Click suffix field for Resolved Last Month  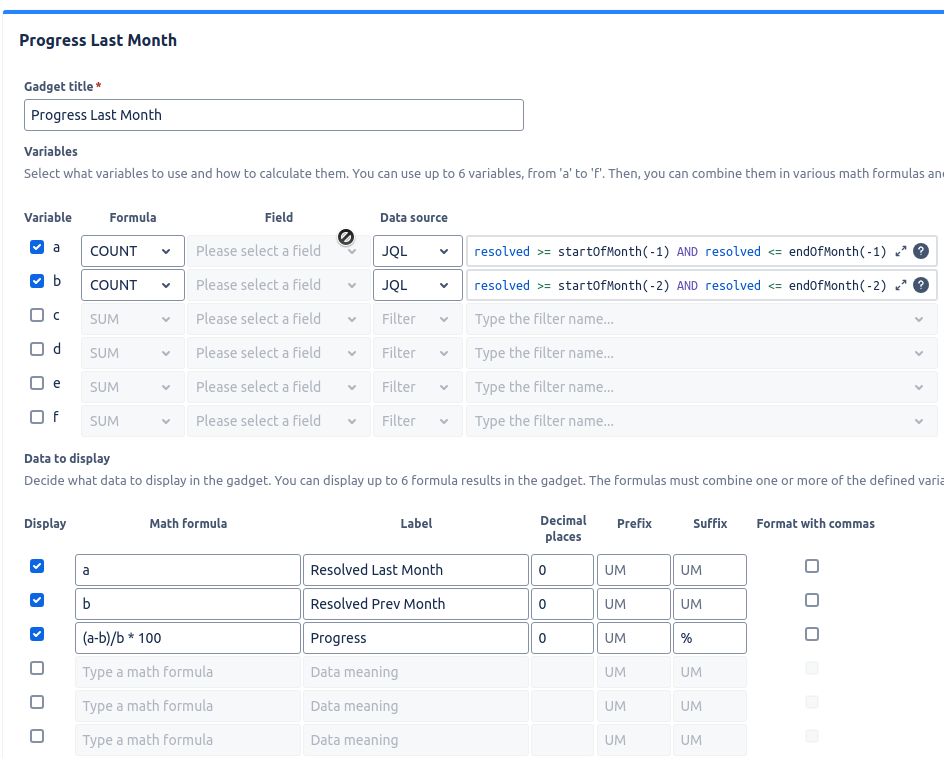pyautogui.click(x=710, y=570)
